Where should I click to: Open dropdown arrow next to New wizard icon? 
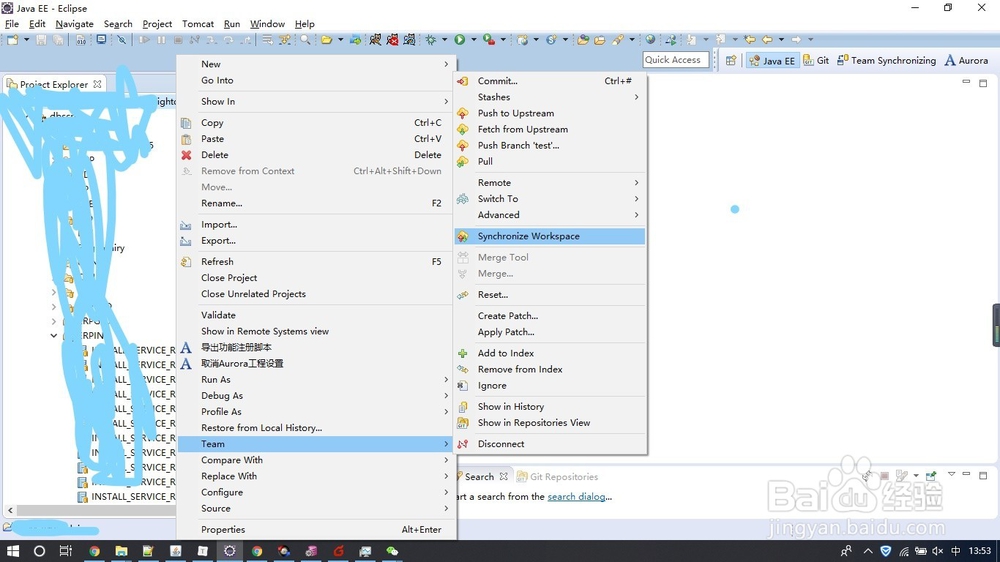(x=26, y=40)
